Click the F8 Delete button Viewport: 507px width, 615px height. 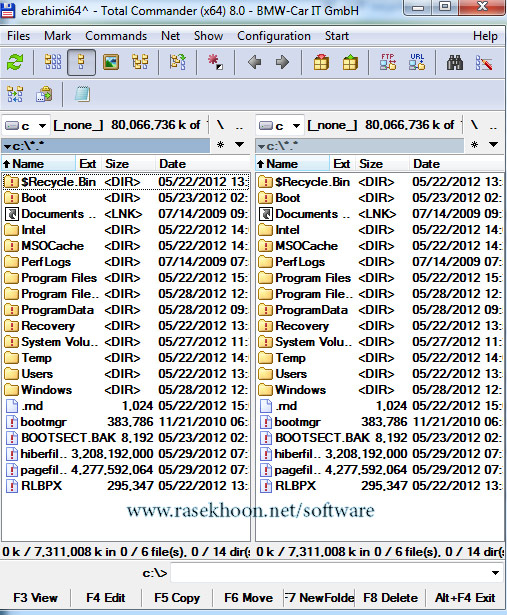391,598
